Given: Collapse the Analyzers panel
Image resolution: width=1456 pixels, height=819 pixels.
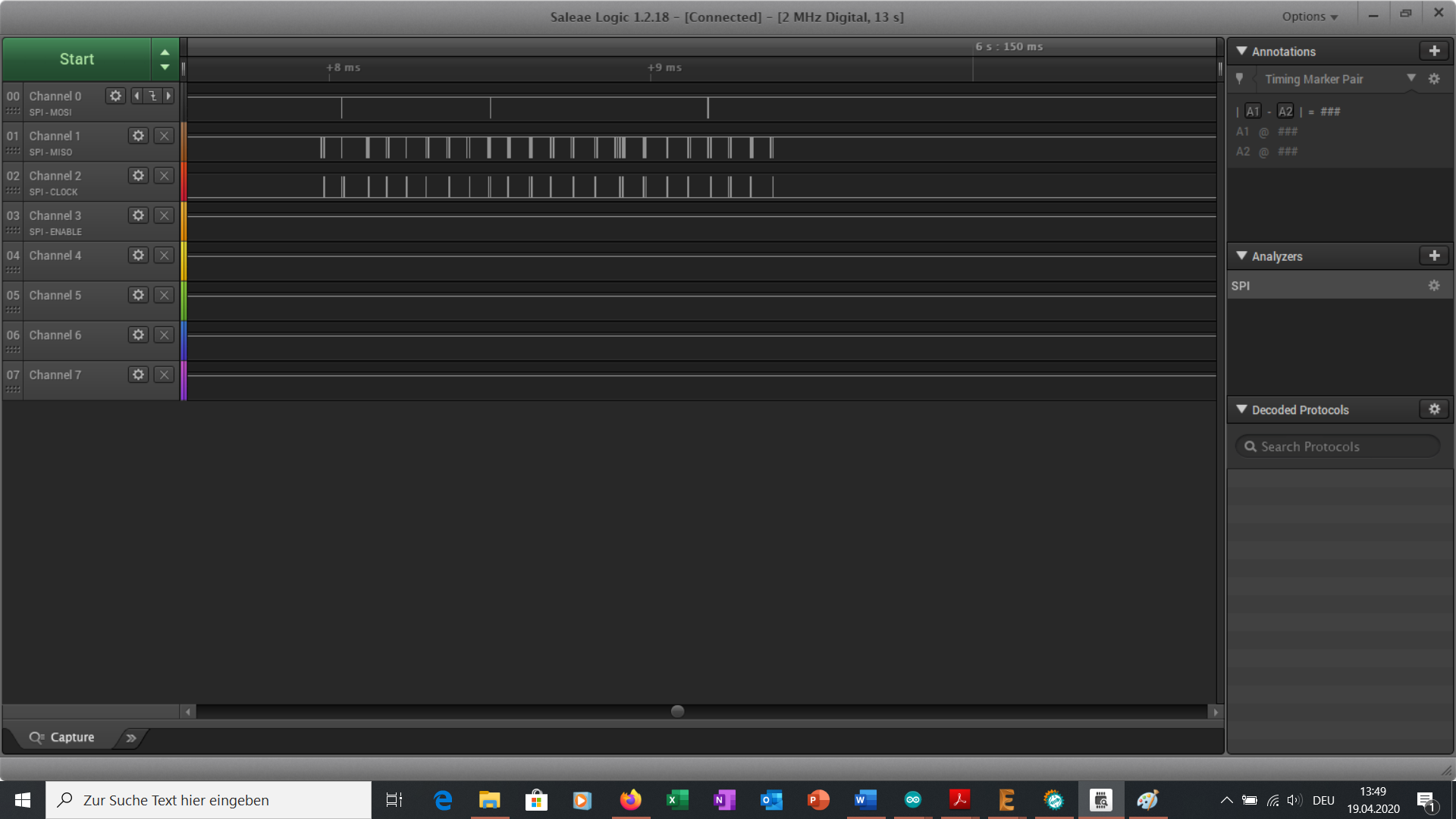Looking at the screenshot, I should coord(1241,256).
